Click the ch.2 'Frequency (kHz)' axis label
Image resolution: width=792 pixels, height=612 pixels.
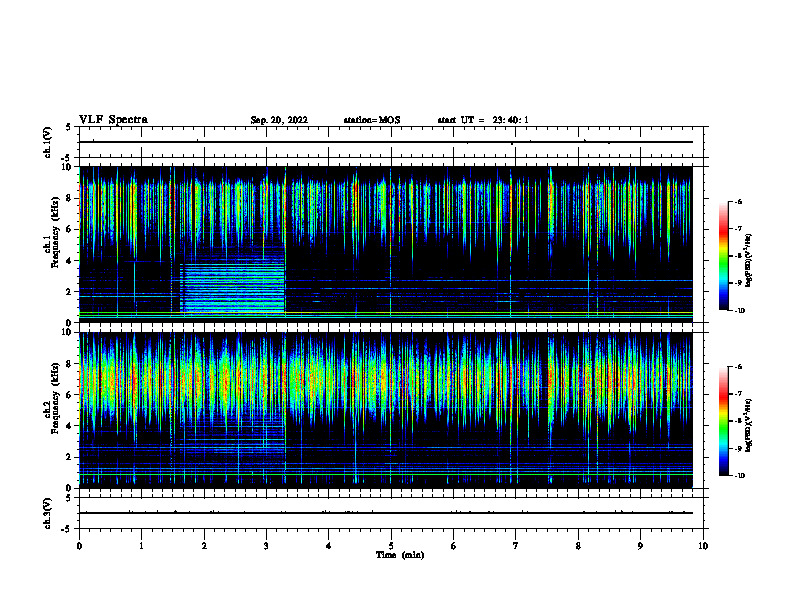point(55,398)
